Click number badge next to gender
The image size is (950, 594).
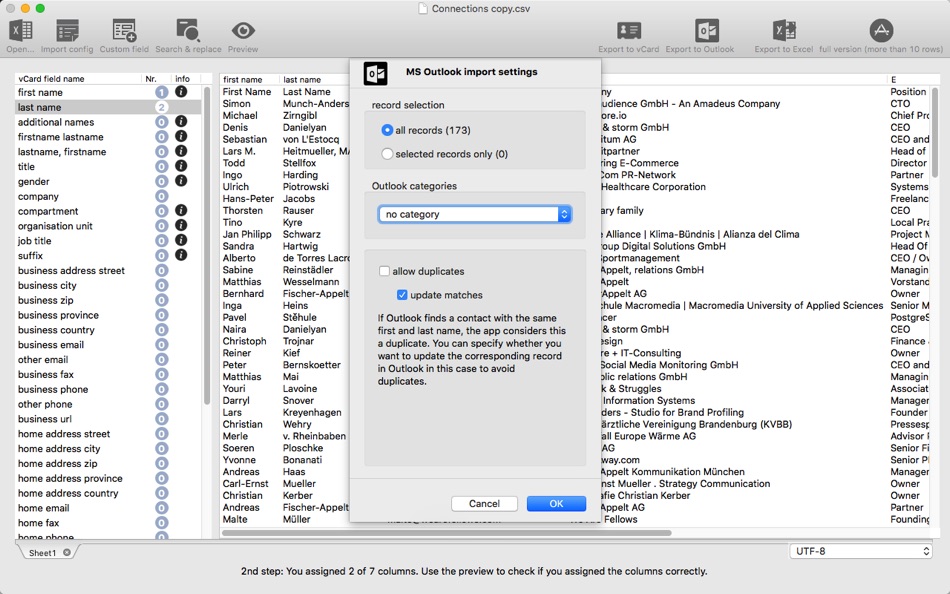pos(161,181)
